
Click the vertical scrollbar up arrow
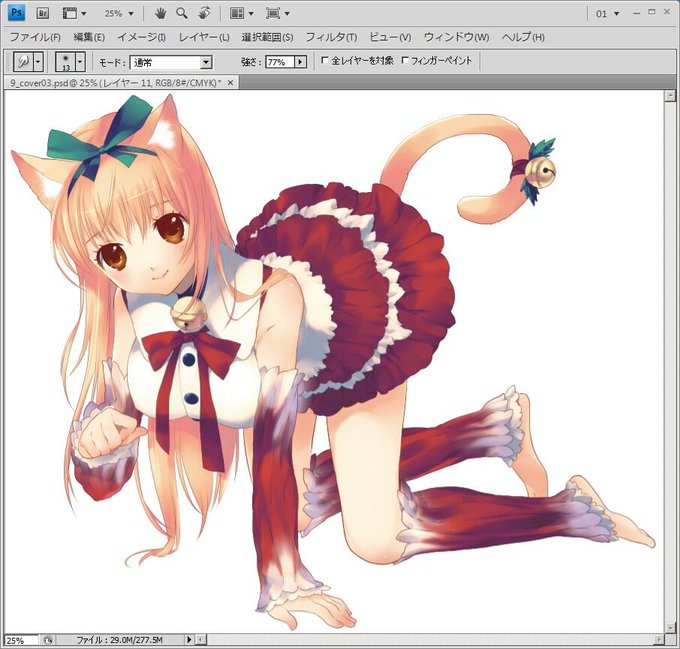tap(670, 95)
